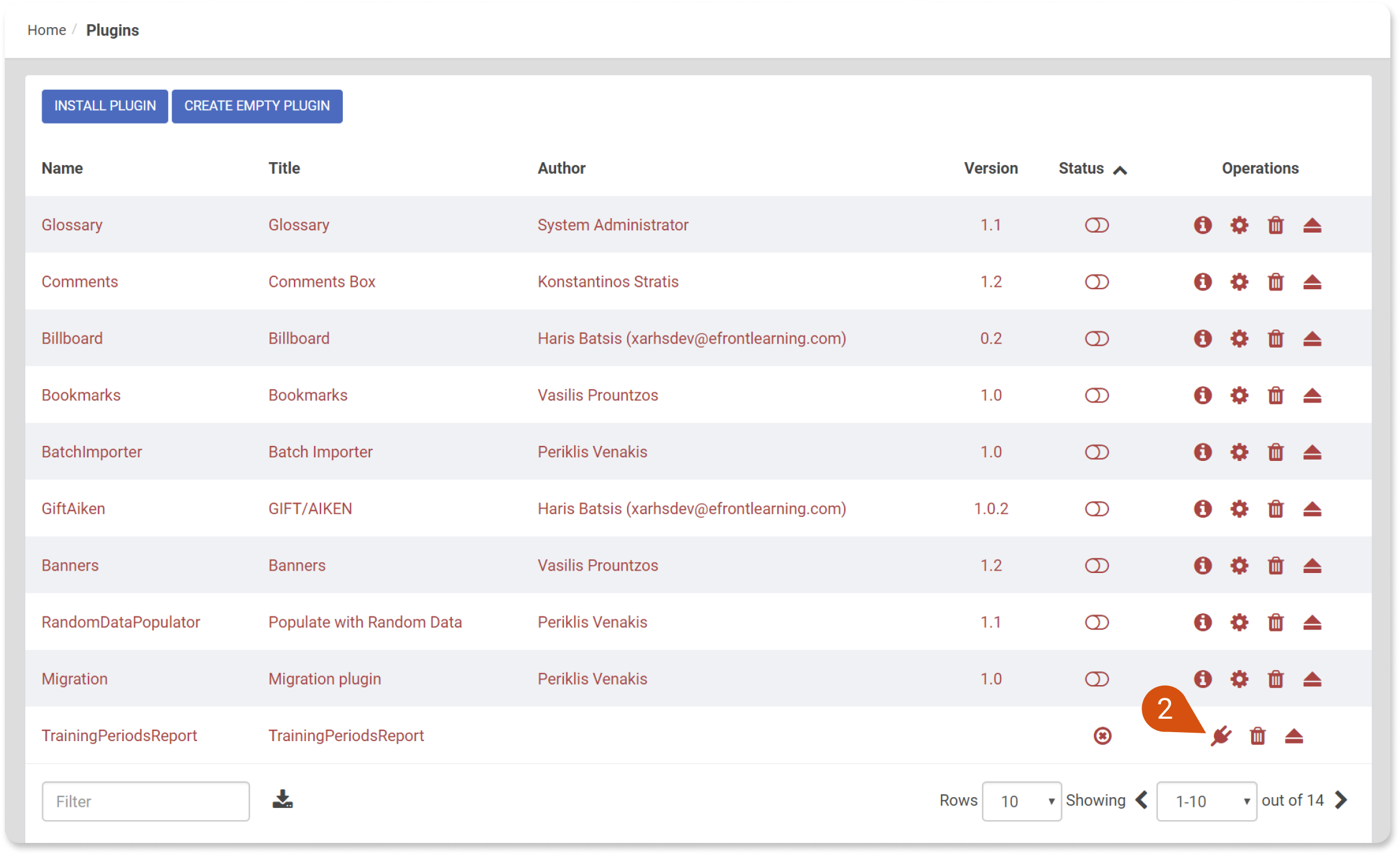This screenshot has width=1400, height=855.
Task: Go to the previous page of plugins
Action: (1142, 800)
